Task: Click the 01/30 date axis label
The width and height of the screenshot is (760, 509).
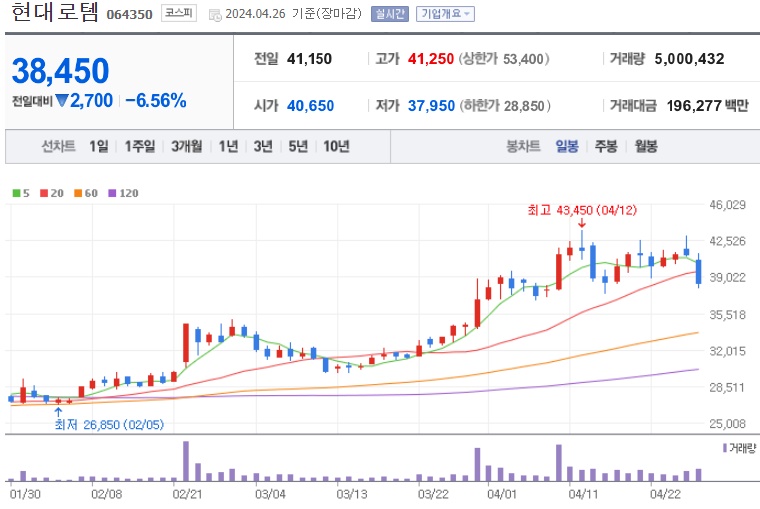Action: (x=25, y=494)
